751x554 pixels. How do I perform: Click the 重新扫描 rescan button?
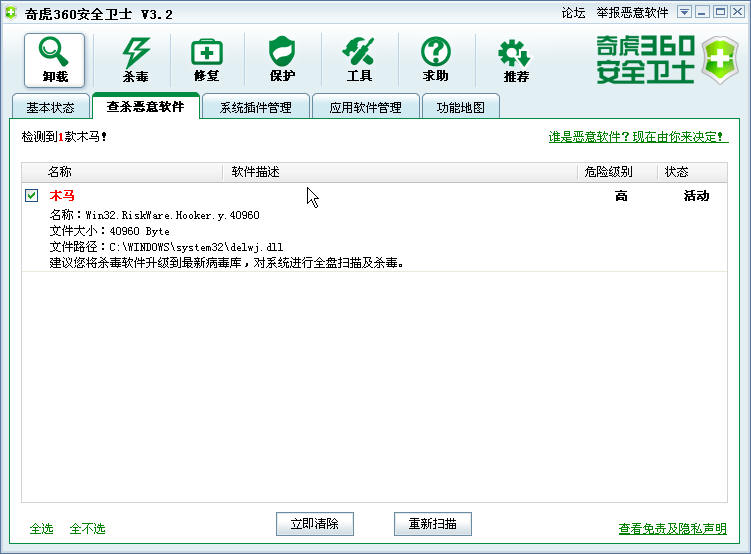point(432,524)
